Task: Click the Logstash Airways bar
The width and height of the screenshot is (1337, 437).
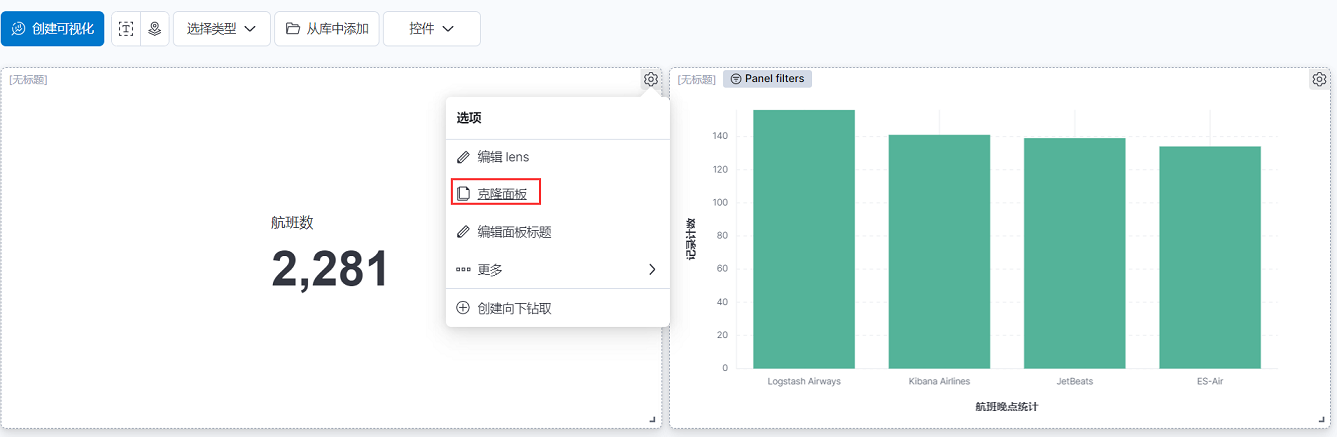Action: point(803,239)
